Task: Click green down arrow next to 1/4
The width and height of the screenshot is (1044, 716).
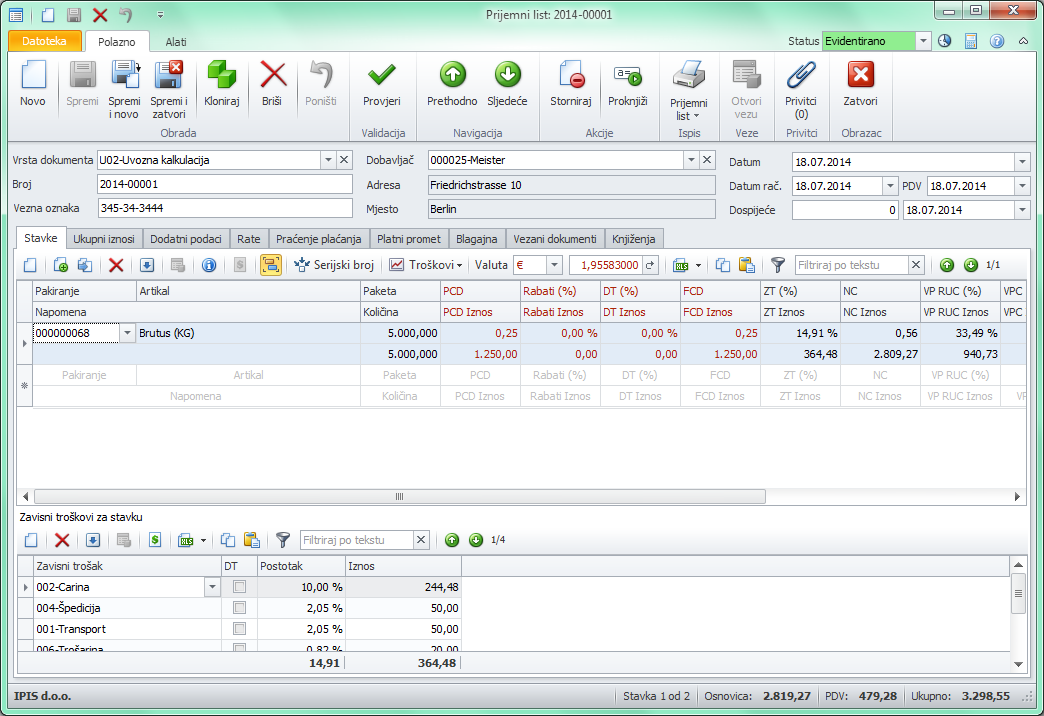Action: pyautogui.click(x=476, y=540)
